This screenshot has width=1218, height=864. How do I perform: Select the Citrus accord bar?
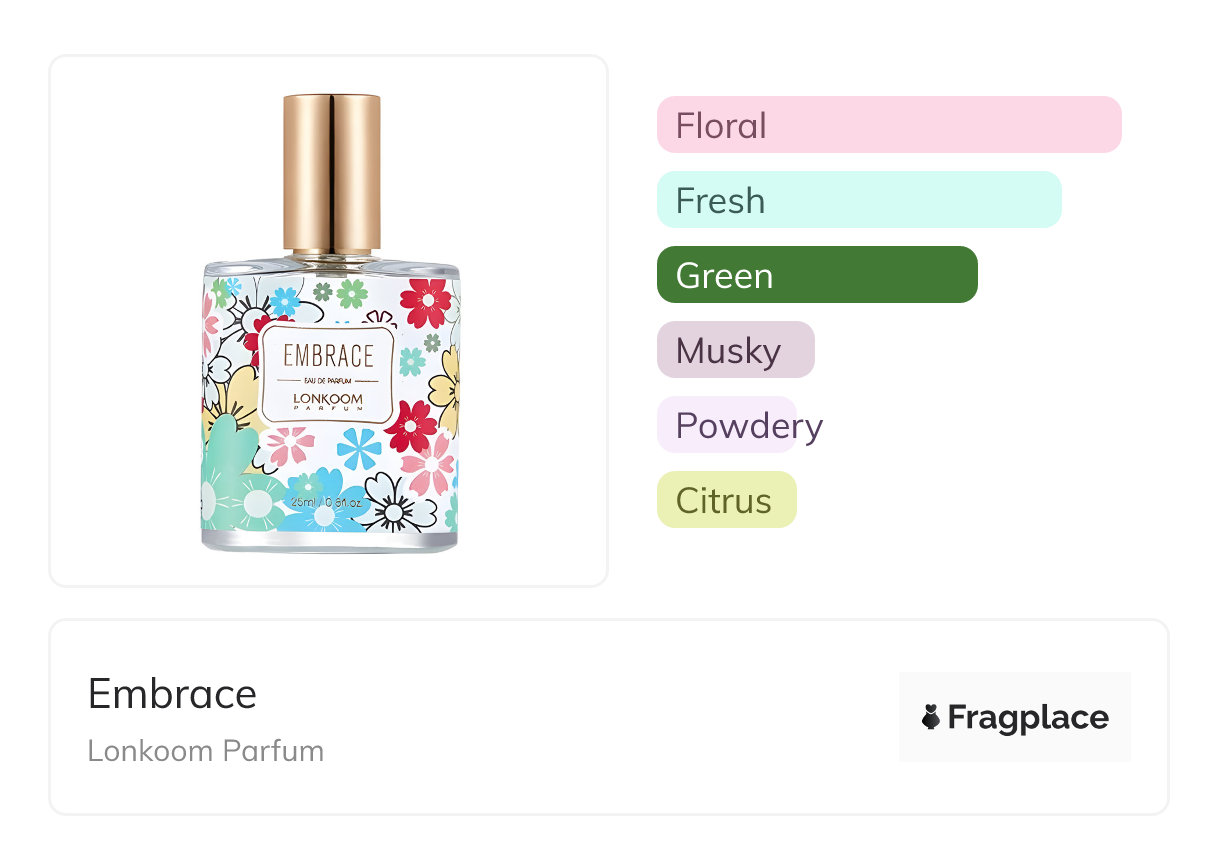727,500
